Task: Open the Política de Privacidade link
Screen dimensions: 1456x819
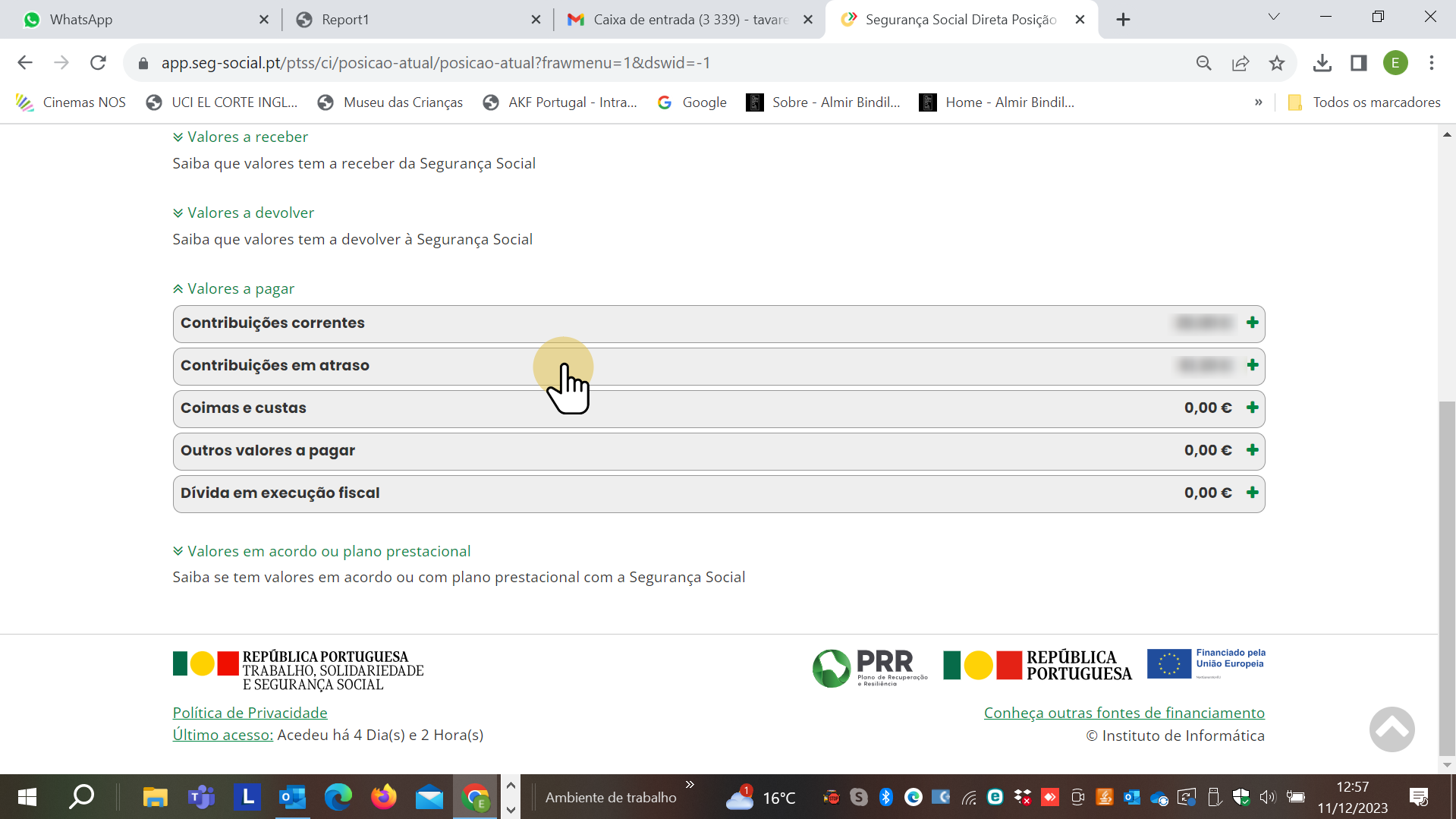Action: 250,713
